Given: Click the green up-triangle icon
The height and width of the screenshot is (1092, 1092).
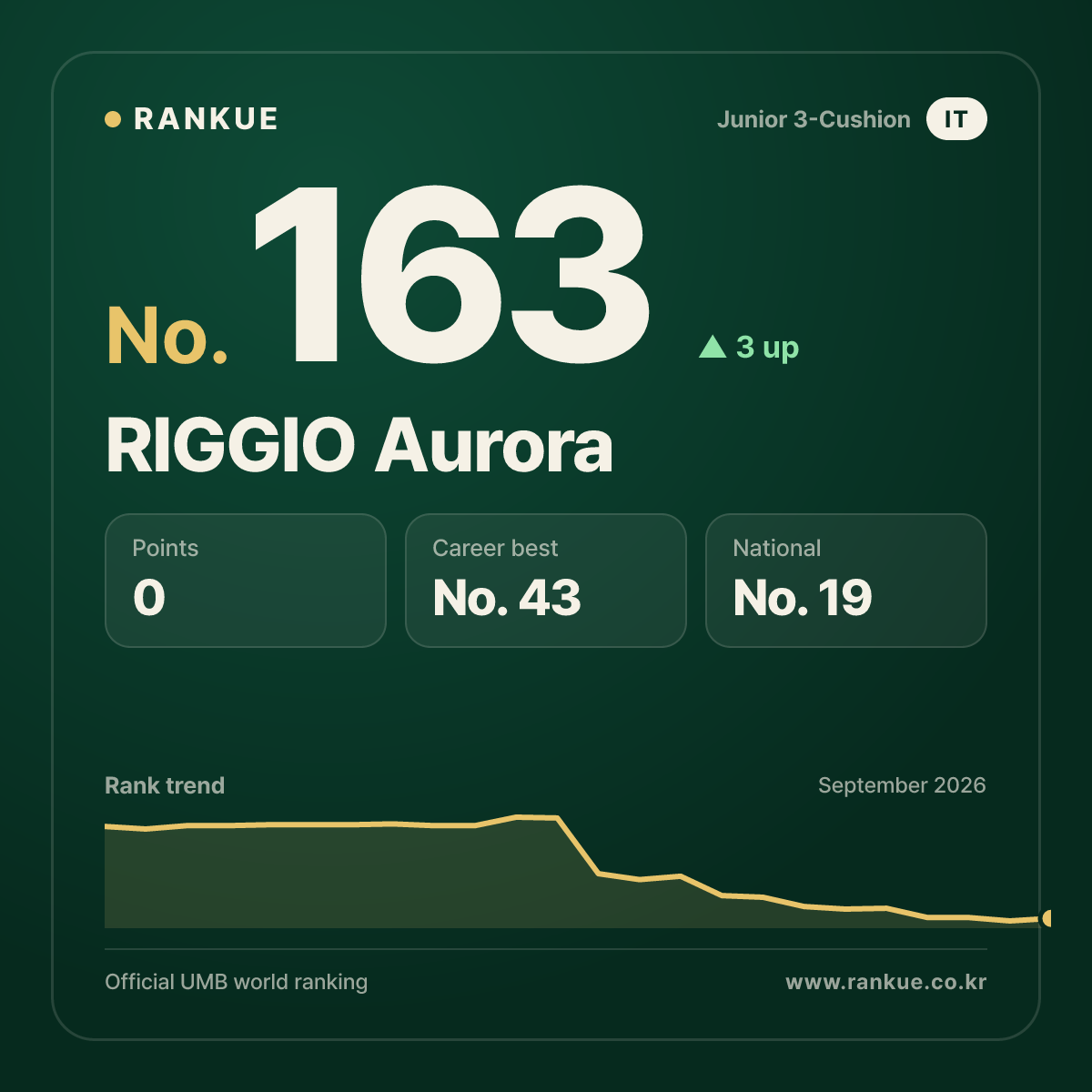Looking at the screenshot, I should click(x=713, y=347).
